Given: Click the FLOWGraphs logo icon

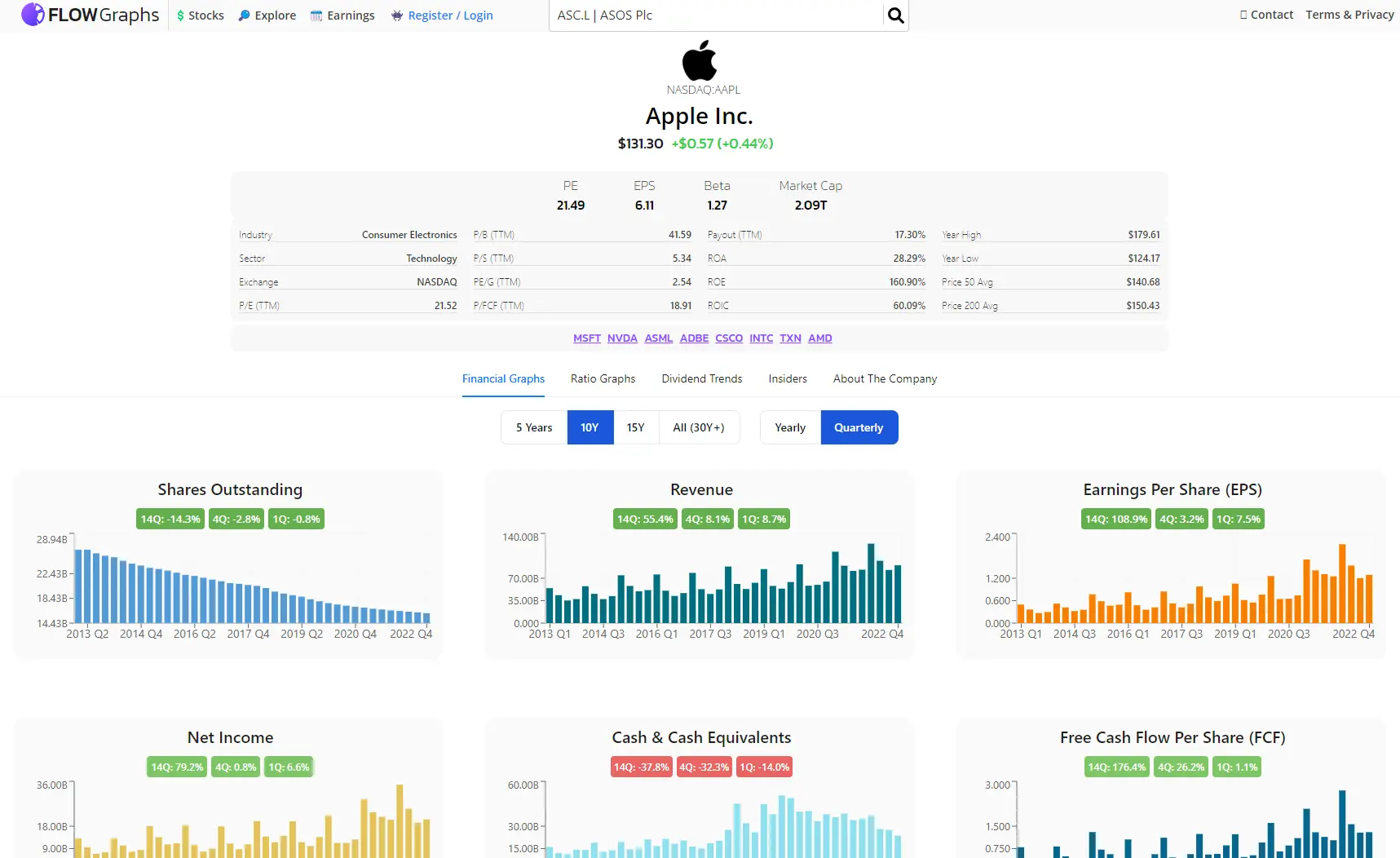Looking at the screenshot, I should click(x=33, y=14).
